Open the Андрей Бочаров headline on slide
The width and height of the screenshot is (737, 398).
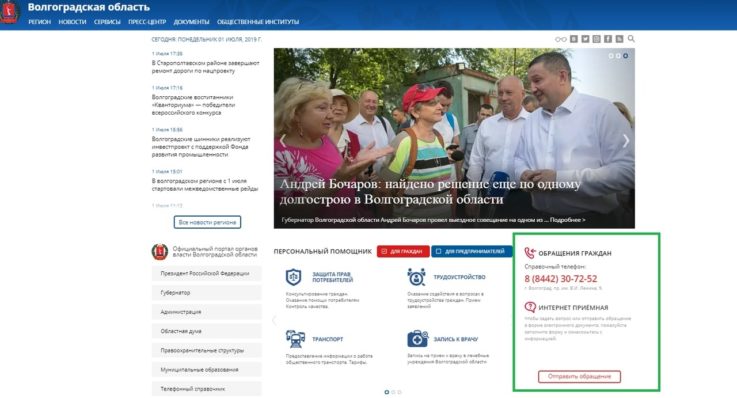coord(430,192)
